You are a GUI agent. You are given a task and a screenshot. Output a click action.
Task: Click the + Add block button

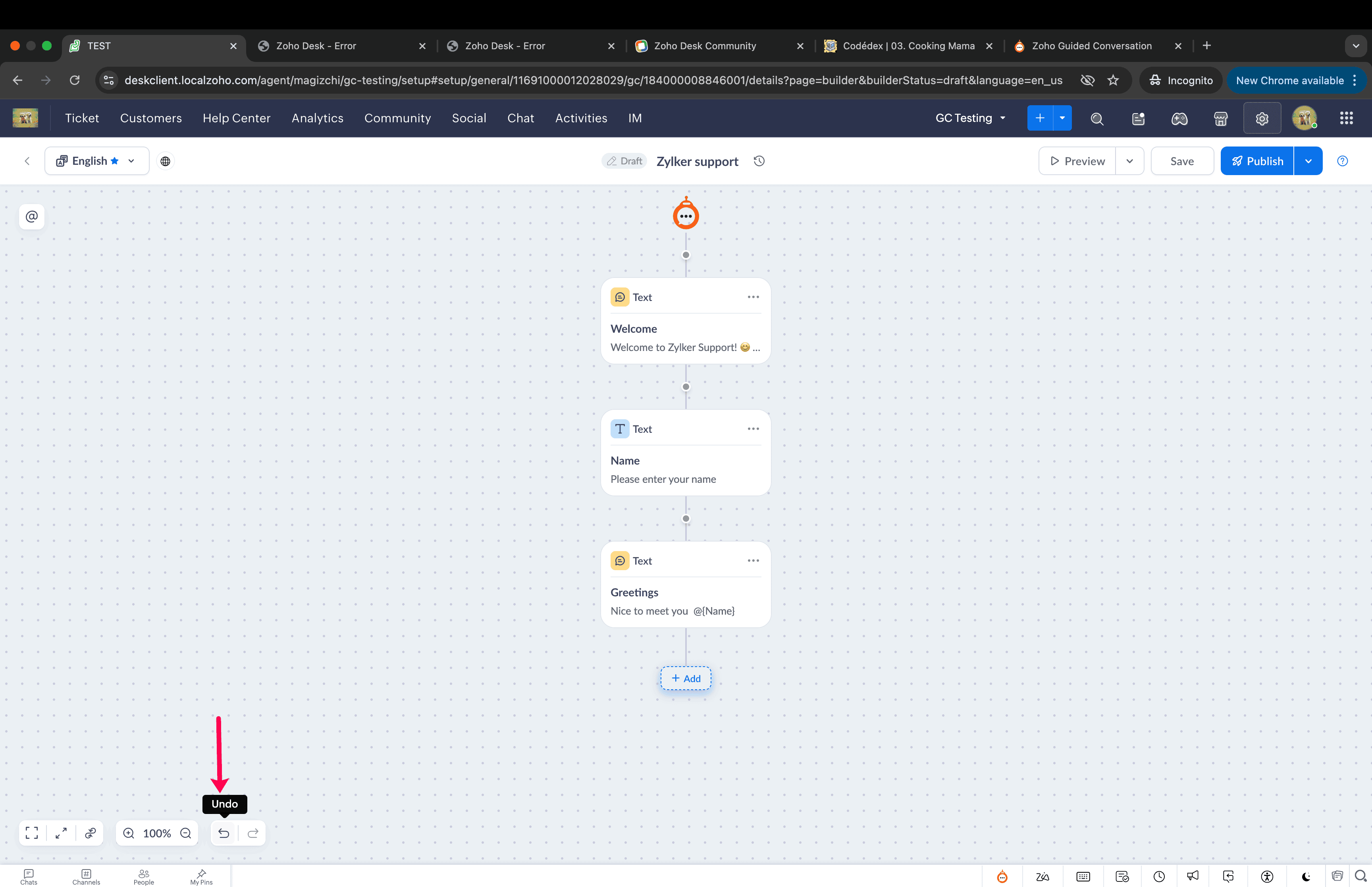[686, 679]
